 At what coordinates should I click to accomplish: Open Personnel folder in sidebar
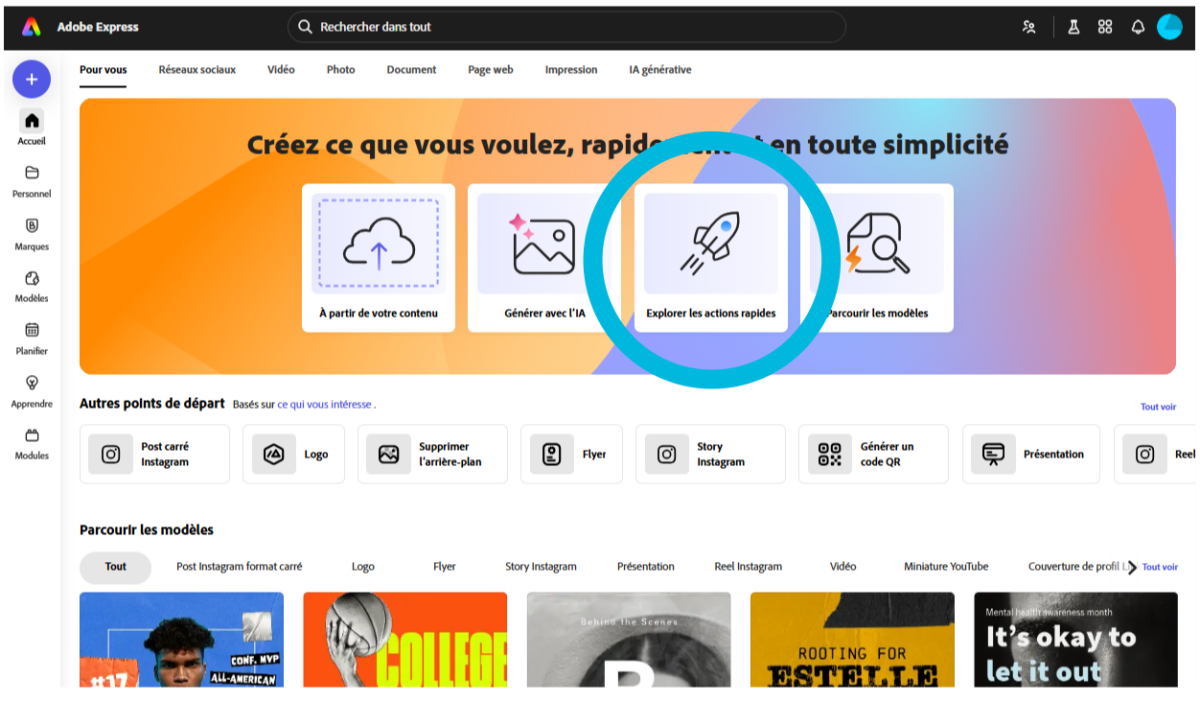point(32,180)
